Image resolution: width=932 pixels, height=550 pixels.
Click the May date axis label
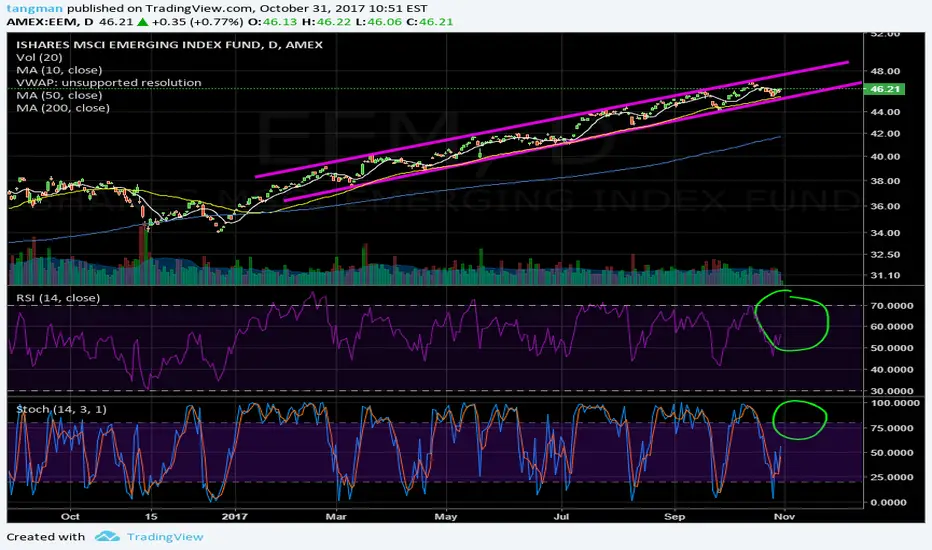click(446, 516)
